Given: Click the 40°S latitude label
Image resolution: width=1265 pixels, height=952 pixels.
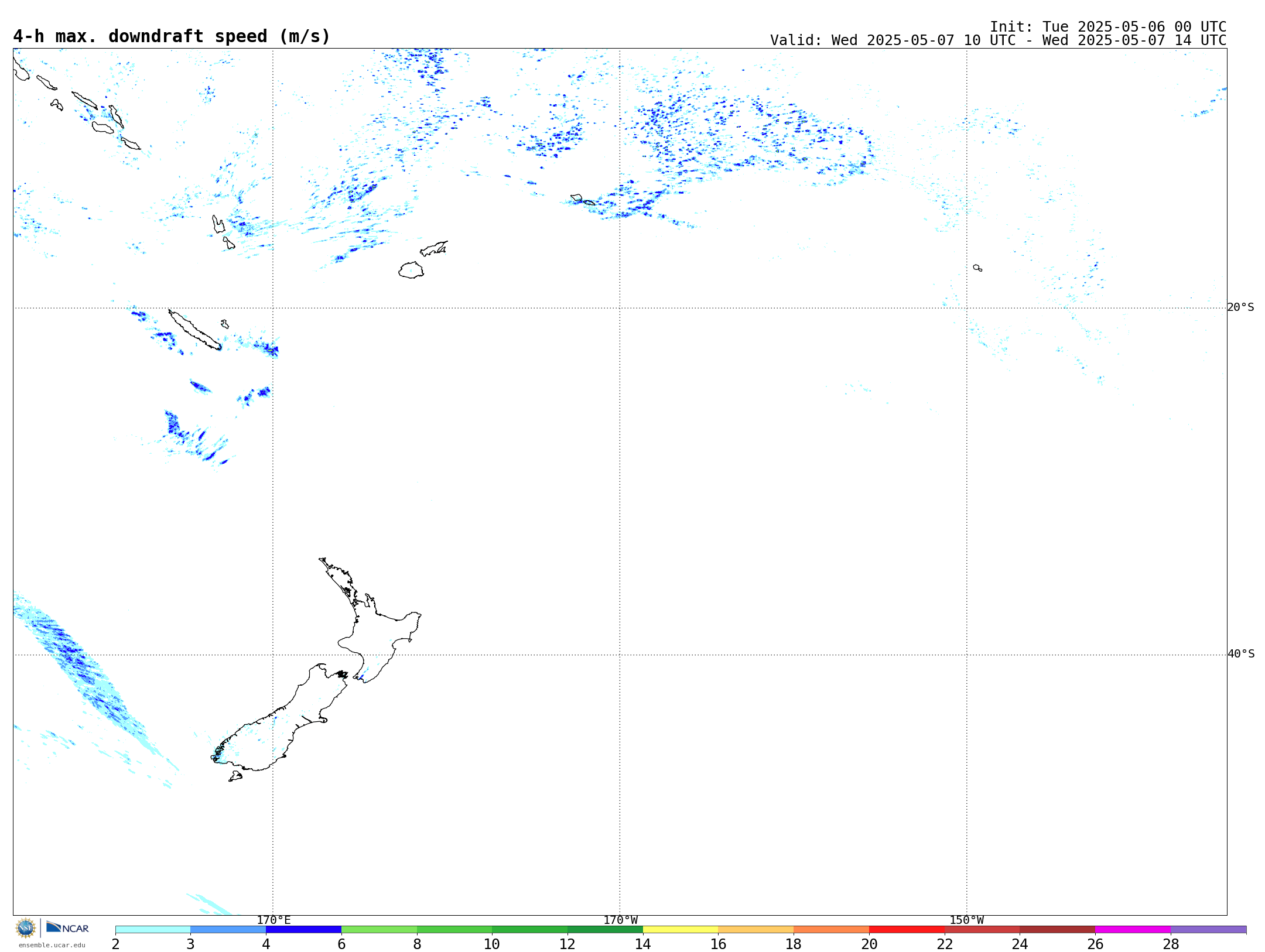Looking at the screenshot, I should [1240, 654].
